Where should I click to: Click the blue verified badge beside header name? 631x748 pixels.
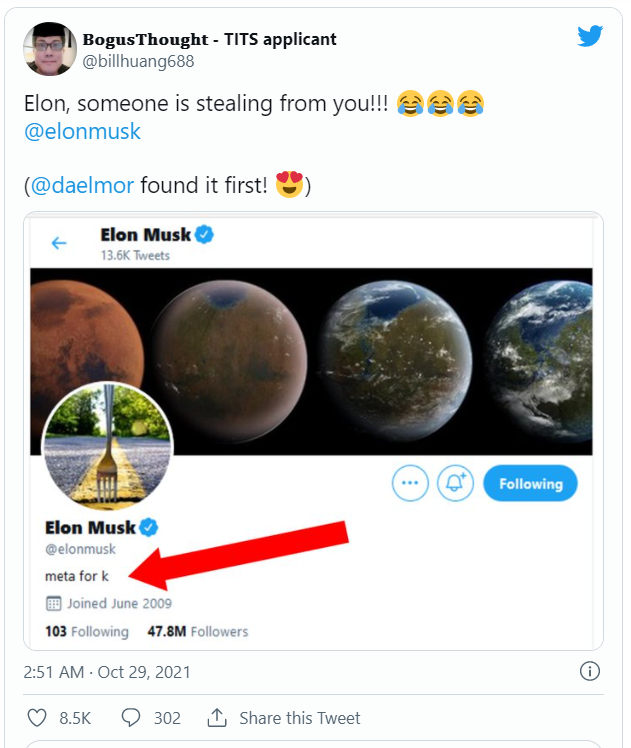point(205,236)
